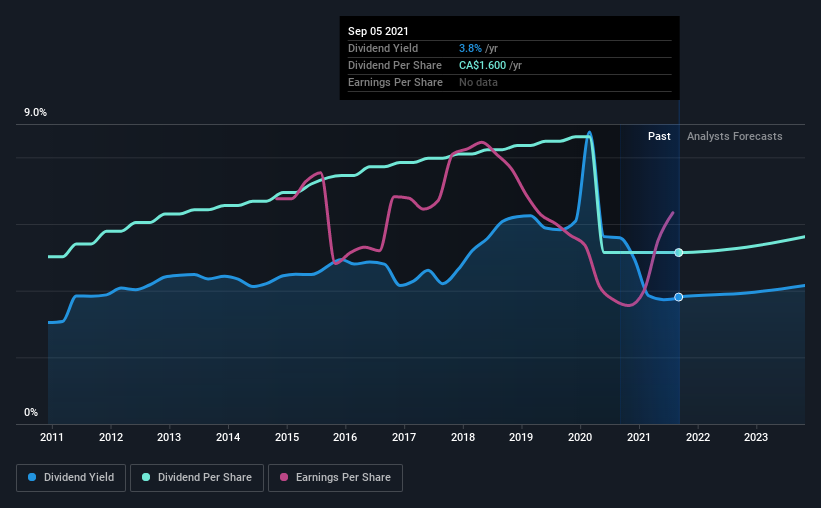This screenshot has height=508, width=821.
Task: Click the CA$1.600 dividend per share value
Action: point(483,65)
